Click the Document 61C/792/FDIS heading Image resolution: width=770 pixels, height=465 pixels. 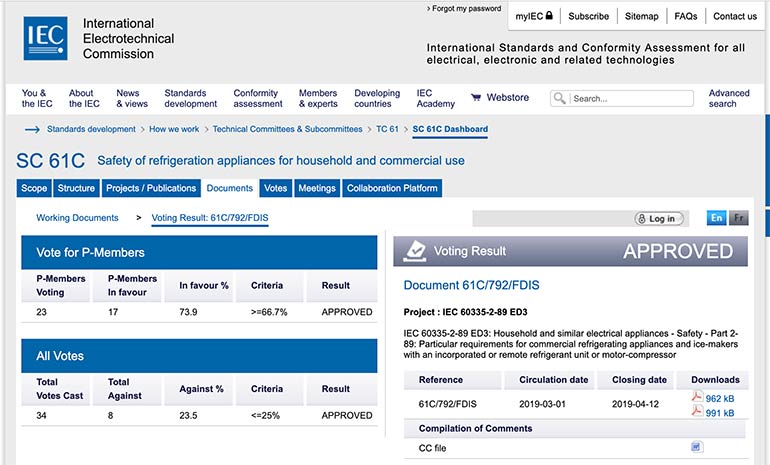coord(471,285)
